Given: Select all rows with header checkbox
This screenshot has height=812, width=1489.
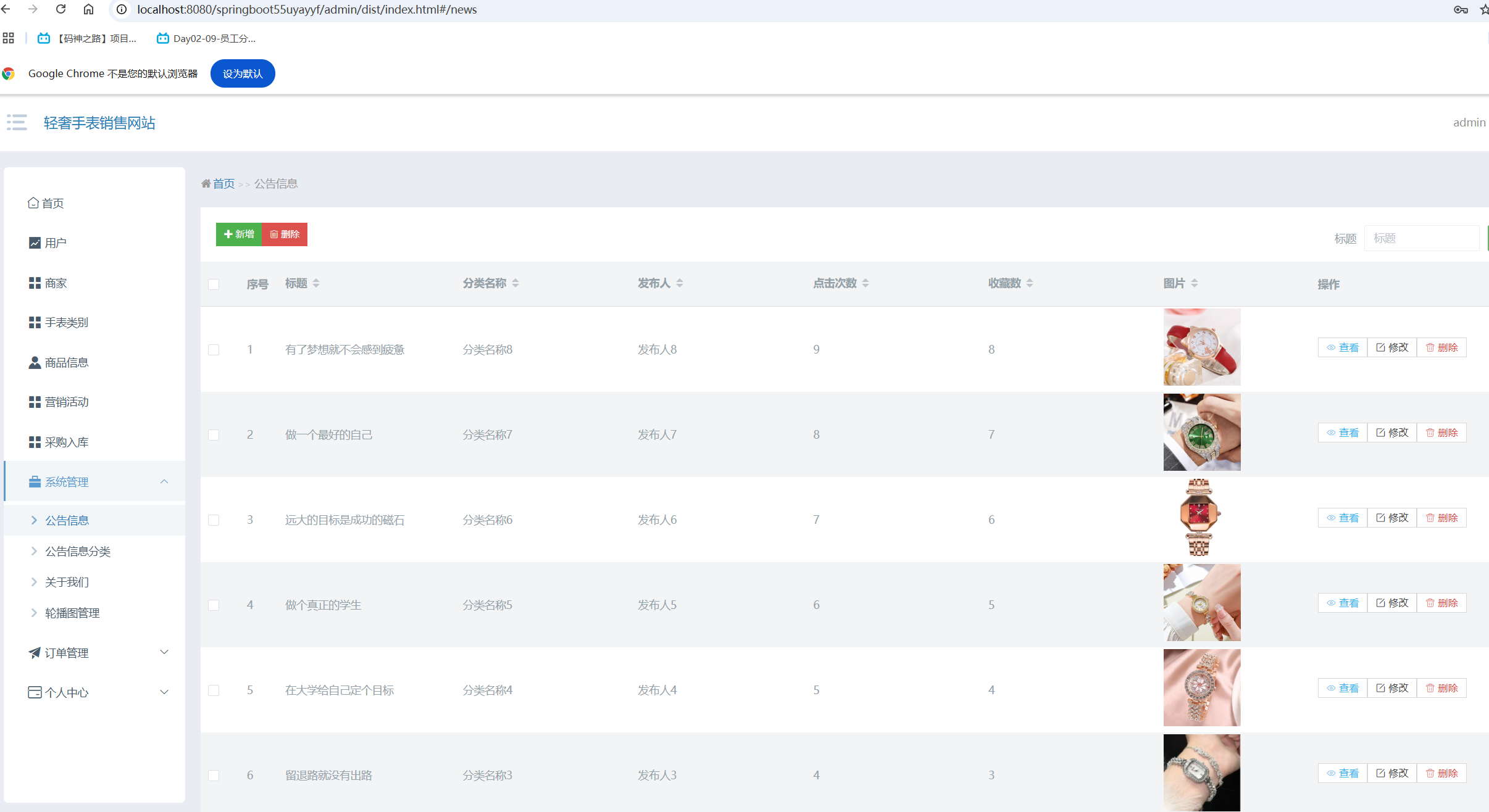Looking at the screenshot, I should click(x=214, y=284).
